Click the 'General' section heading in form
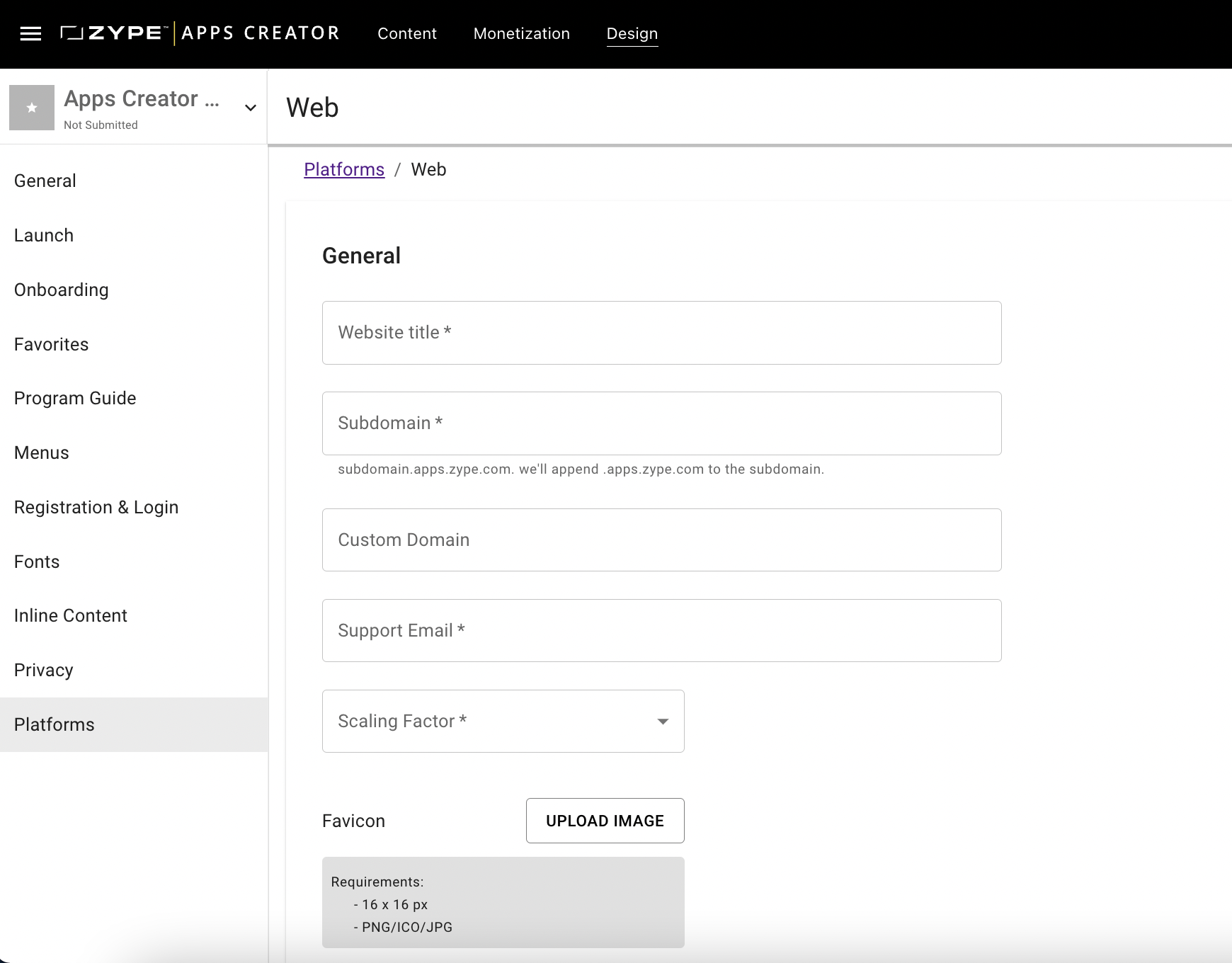 tap(361, 256)
